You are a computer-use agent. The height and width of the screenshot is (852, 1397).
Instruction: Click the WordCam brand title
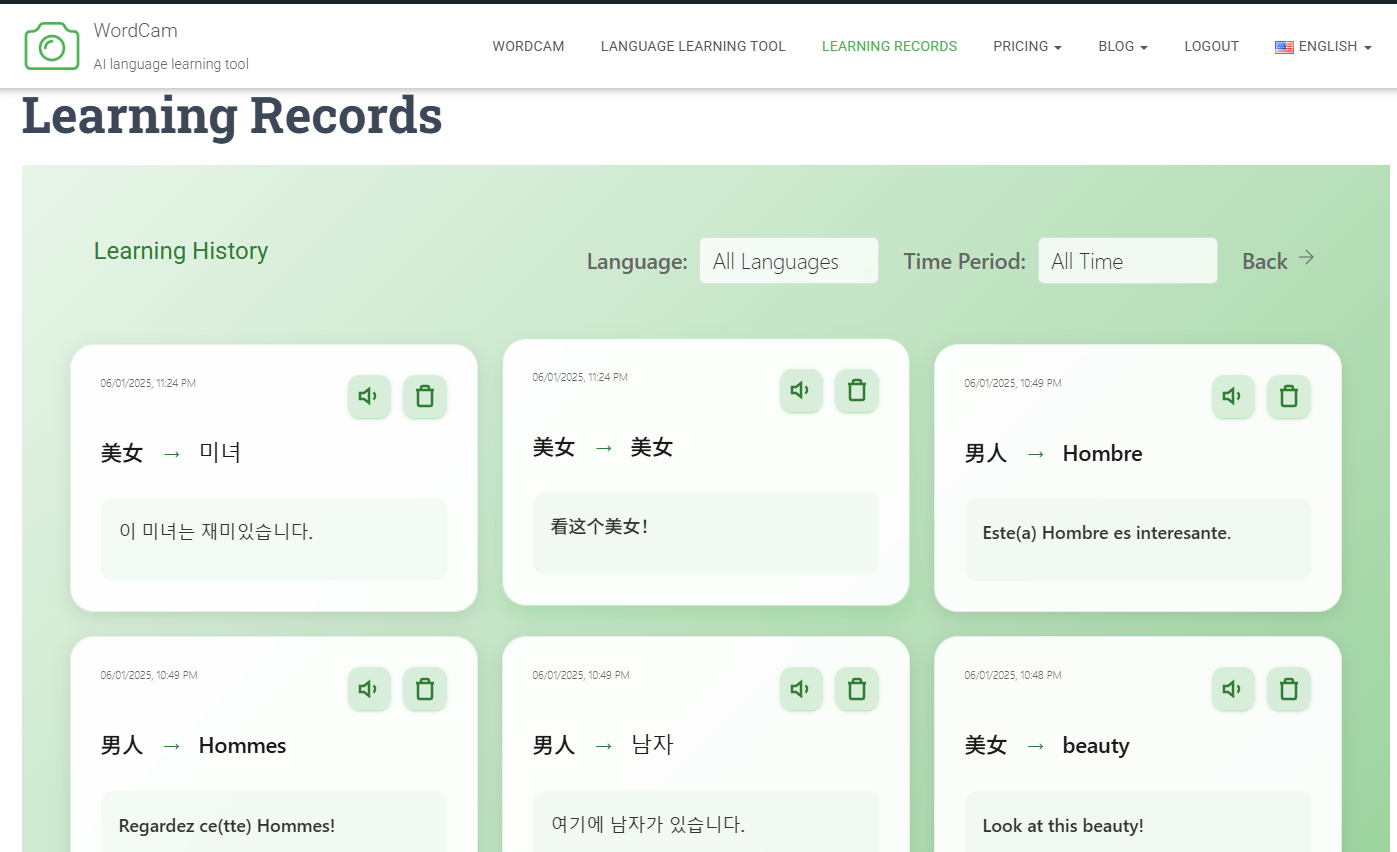136,31
